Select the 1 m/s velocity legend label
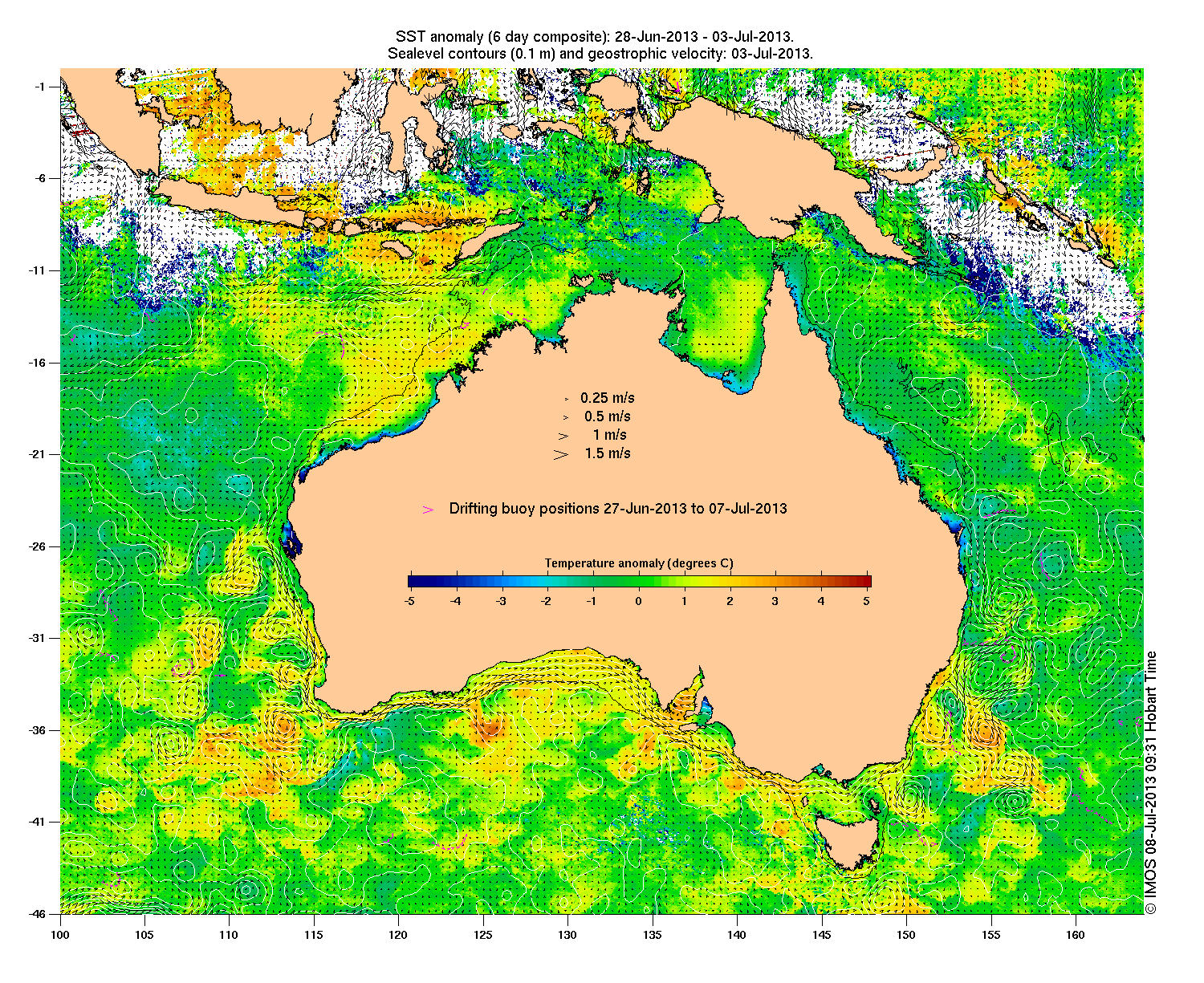Image resolution: width=1204 pixels, height=983 pixels. coord(610,435)
